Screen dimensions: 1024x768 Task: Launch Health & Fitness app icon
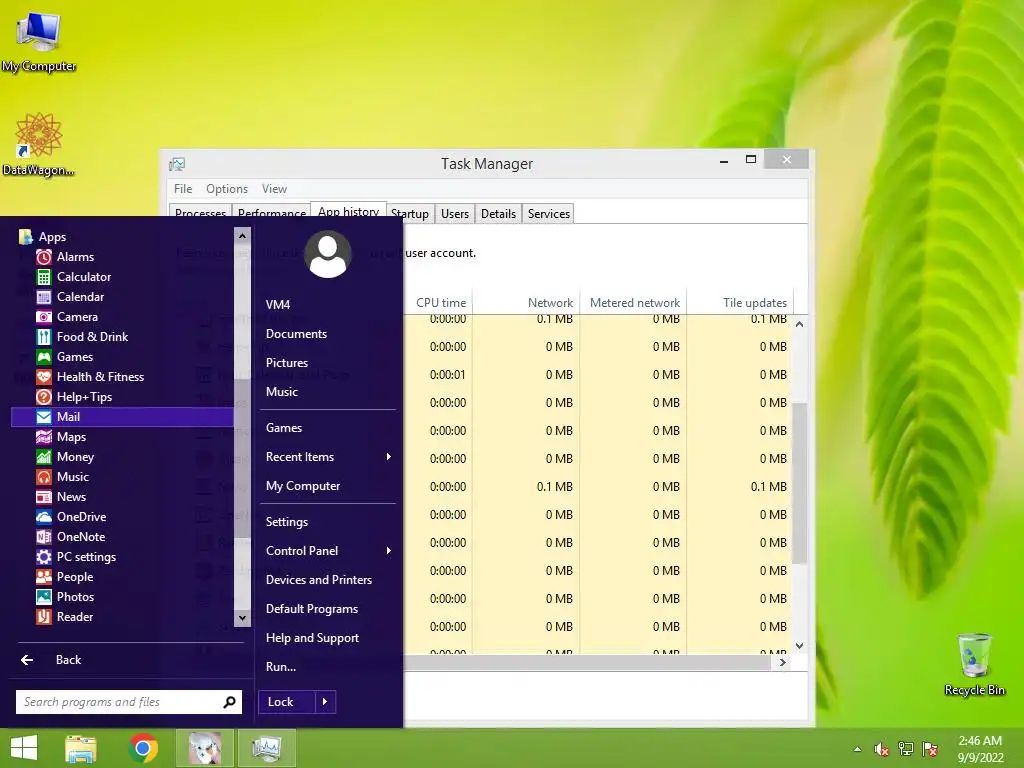tap(44, 377)
